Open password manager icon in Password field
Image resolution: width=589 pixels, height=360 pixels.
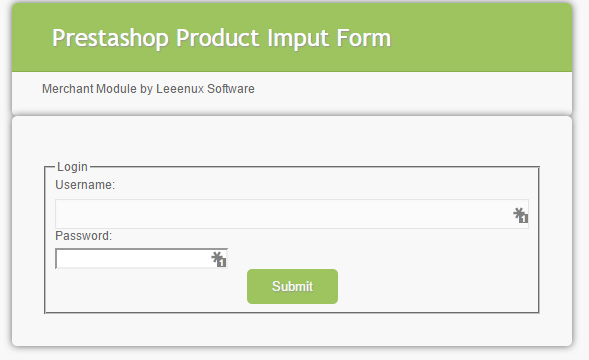(x=219, y=259)
